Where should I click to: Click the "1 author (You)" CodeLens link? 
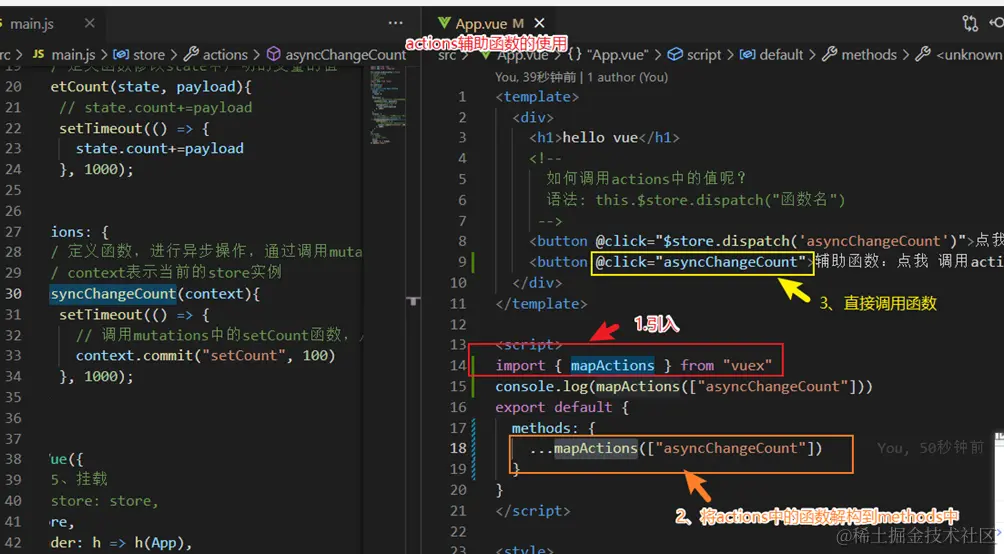(628, 77)
